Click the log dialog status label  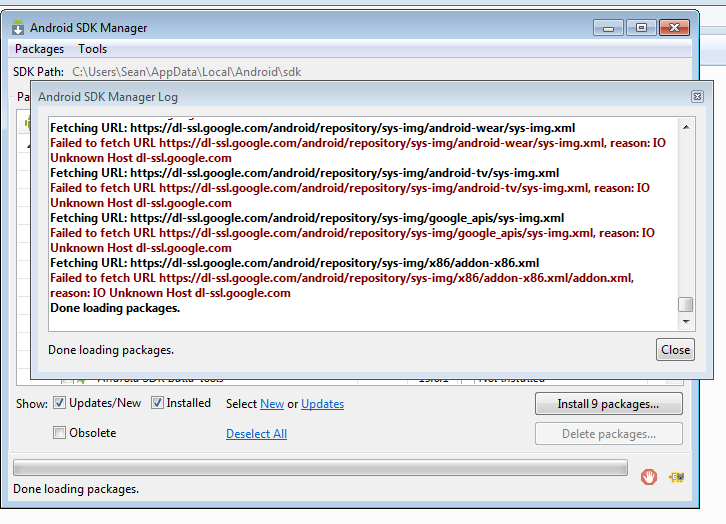[111, 350]
